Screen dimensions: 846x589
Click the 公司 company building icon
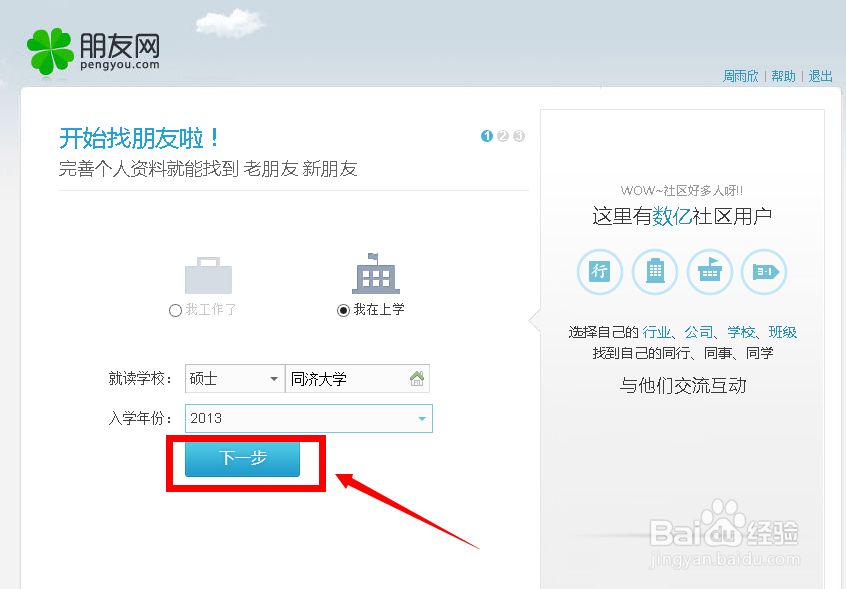(x=655, y=272)
